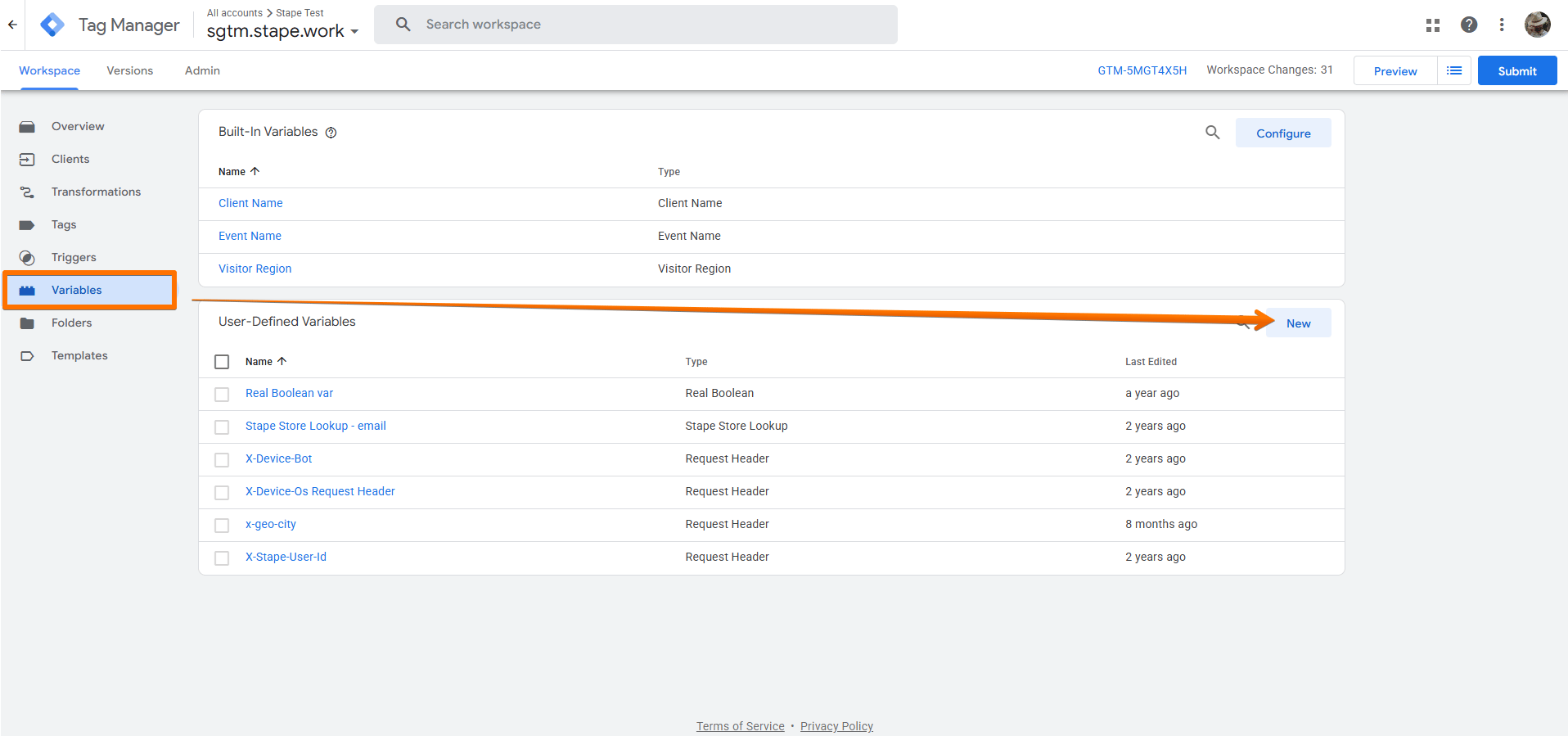The image size is (1568, 736).
Task: Click the Preview button
Action: pos(1395,71)
